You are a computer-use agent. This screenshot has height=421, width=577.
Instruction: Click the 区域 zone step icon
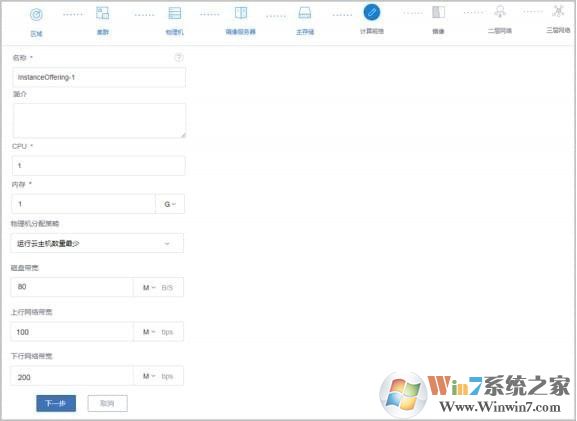[x=36, y=15]
